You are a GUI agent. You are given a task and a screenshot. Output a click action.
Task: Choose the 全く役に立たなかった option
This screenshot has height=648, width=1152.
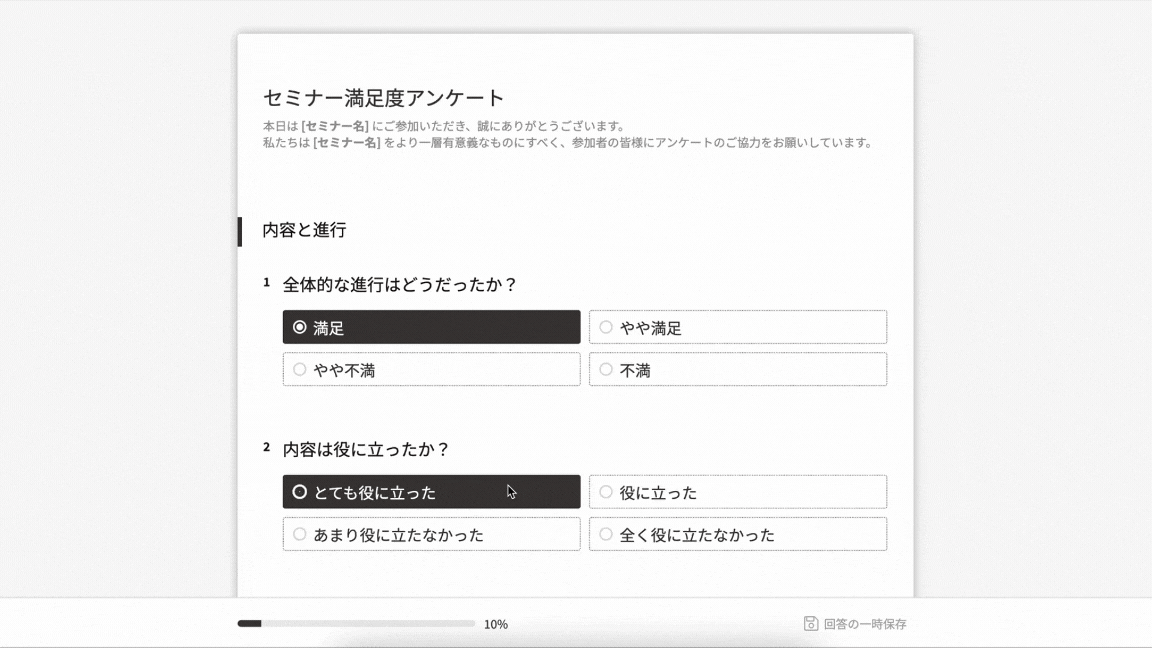(737, 534)
